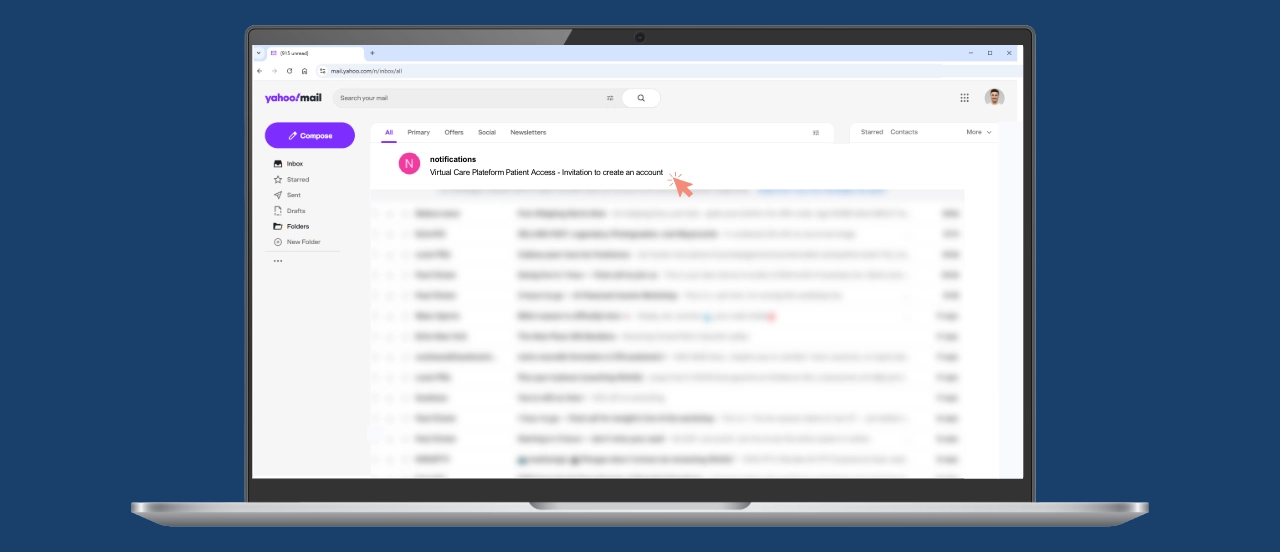Select the Offers tab
Screen dimensions: 1280x552
point(454,132)
